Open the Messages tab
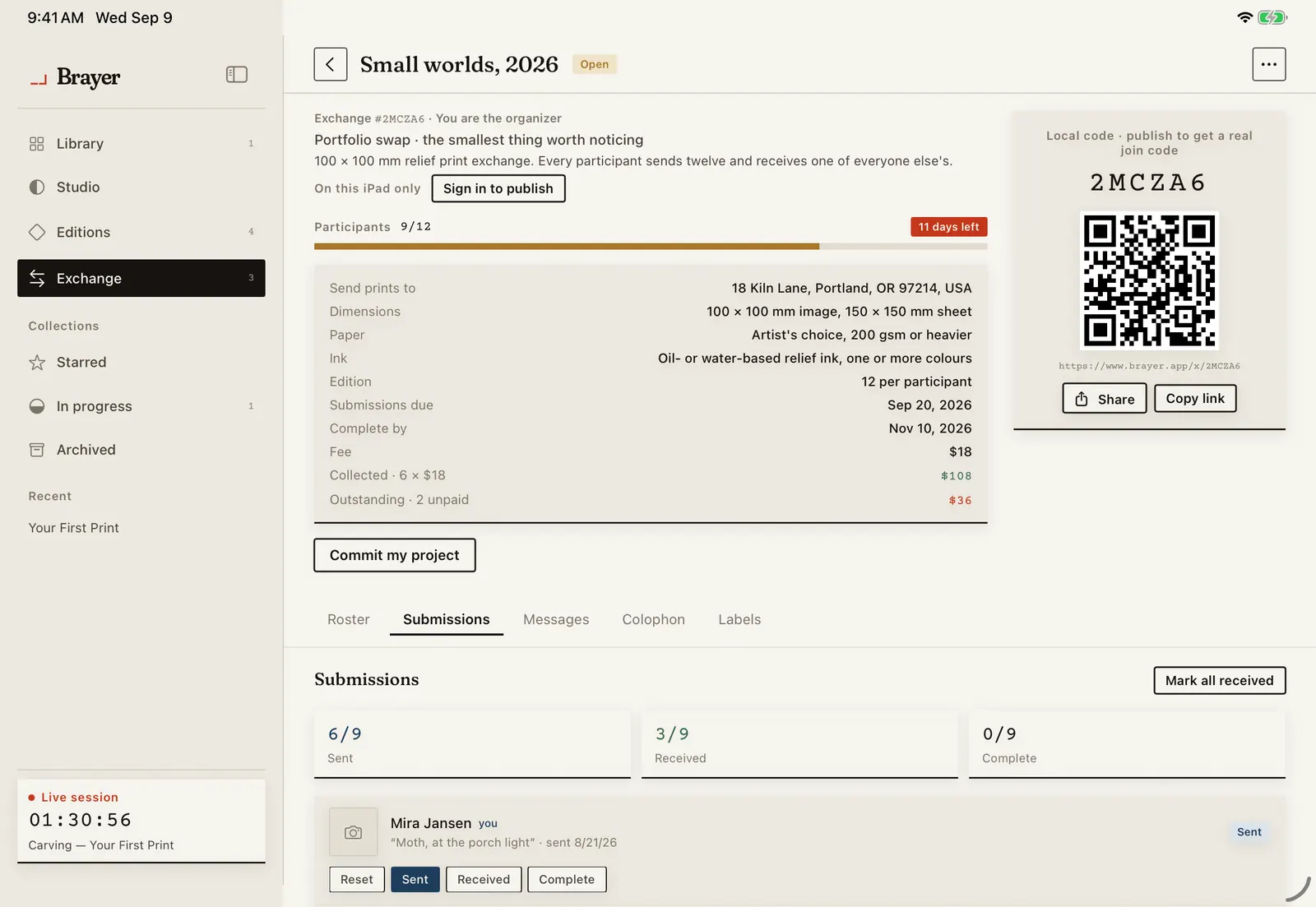This screenshot has width=1316, height=907. point(556,619)
